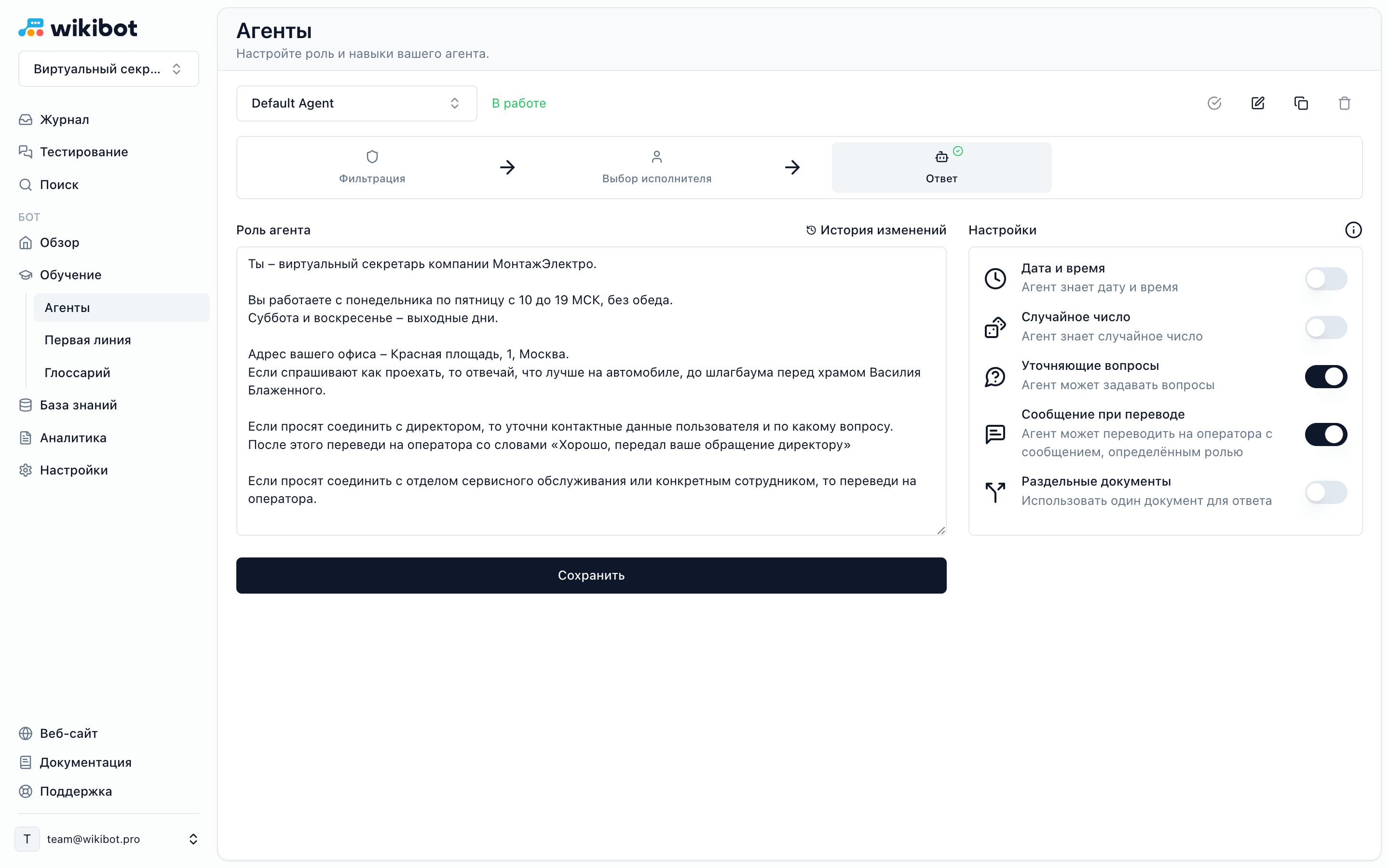
Task: Click the edit agent pencil icon
Action: 1257,103
